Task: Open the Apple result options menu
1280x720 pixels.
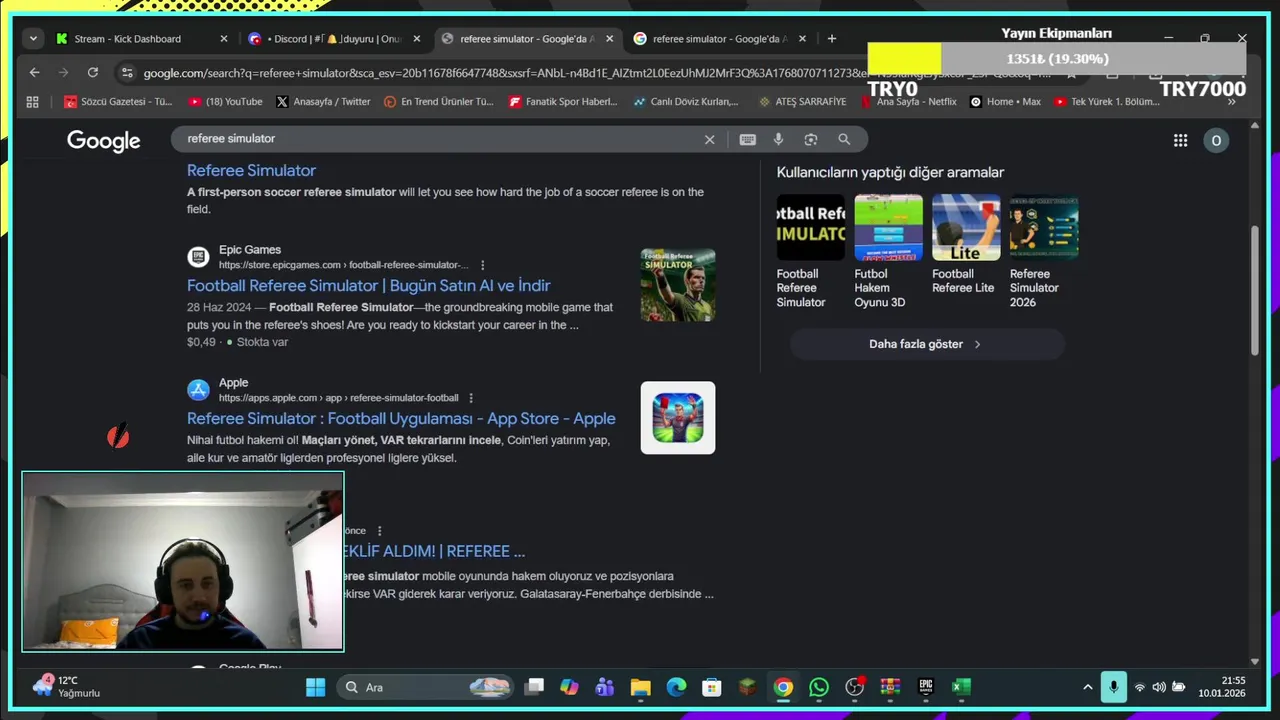Action: [x=471, y=398]
